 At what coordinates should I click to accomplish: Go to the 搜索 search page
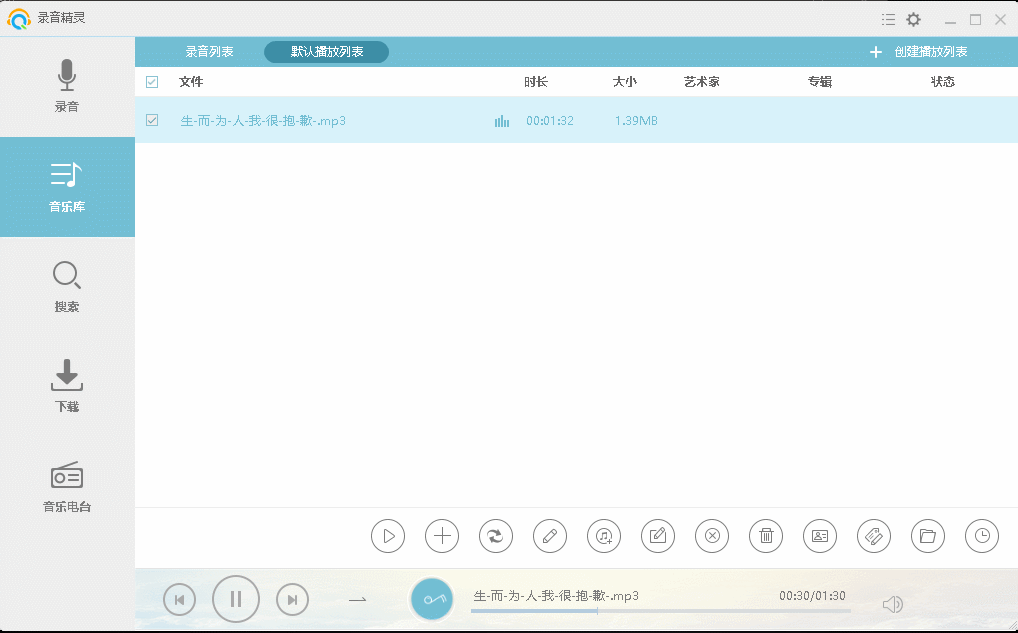click(x=67, y=287)
